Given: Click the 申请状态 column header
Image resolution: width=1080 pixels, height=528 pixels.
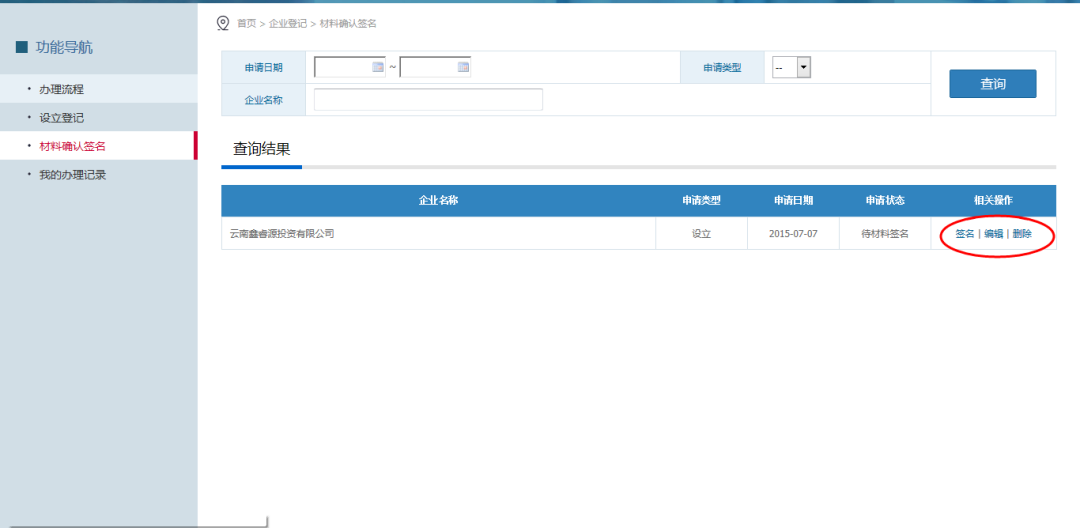Looking at the screenshot, I should coord(885,200).
